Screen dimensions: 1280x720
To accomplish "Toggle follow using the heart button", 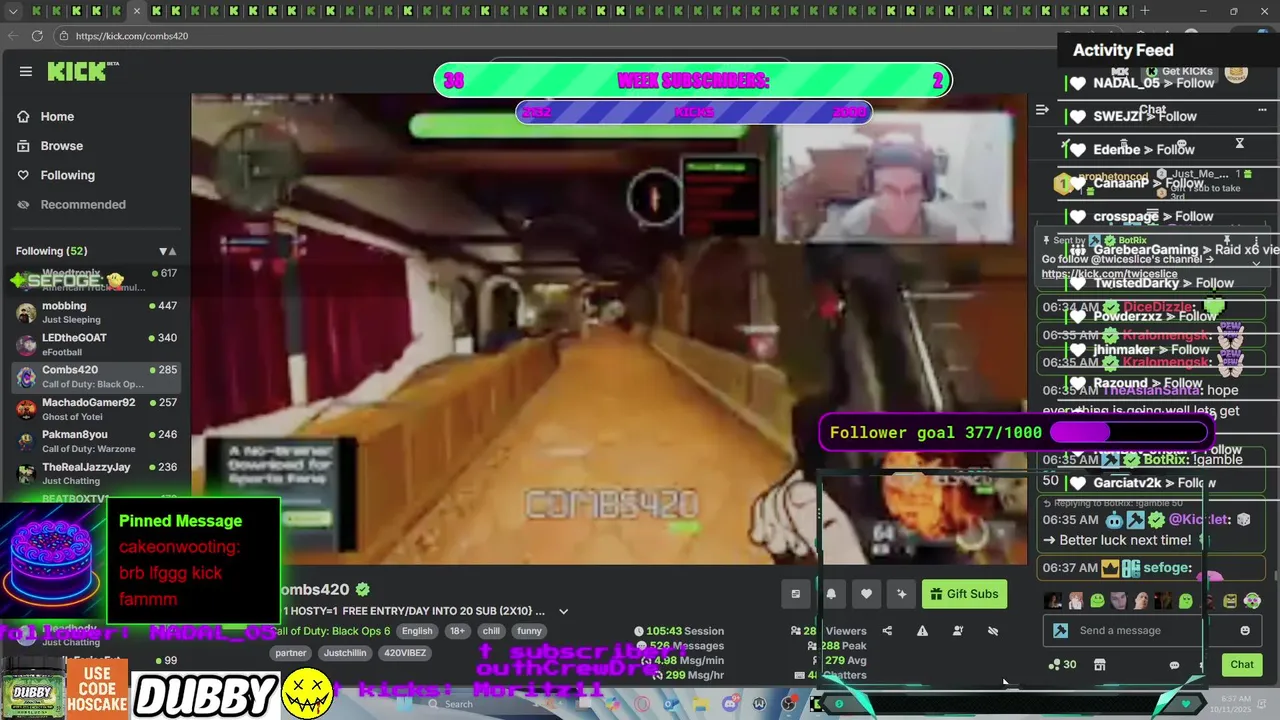I will coord(866,594).
